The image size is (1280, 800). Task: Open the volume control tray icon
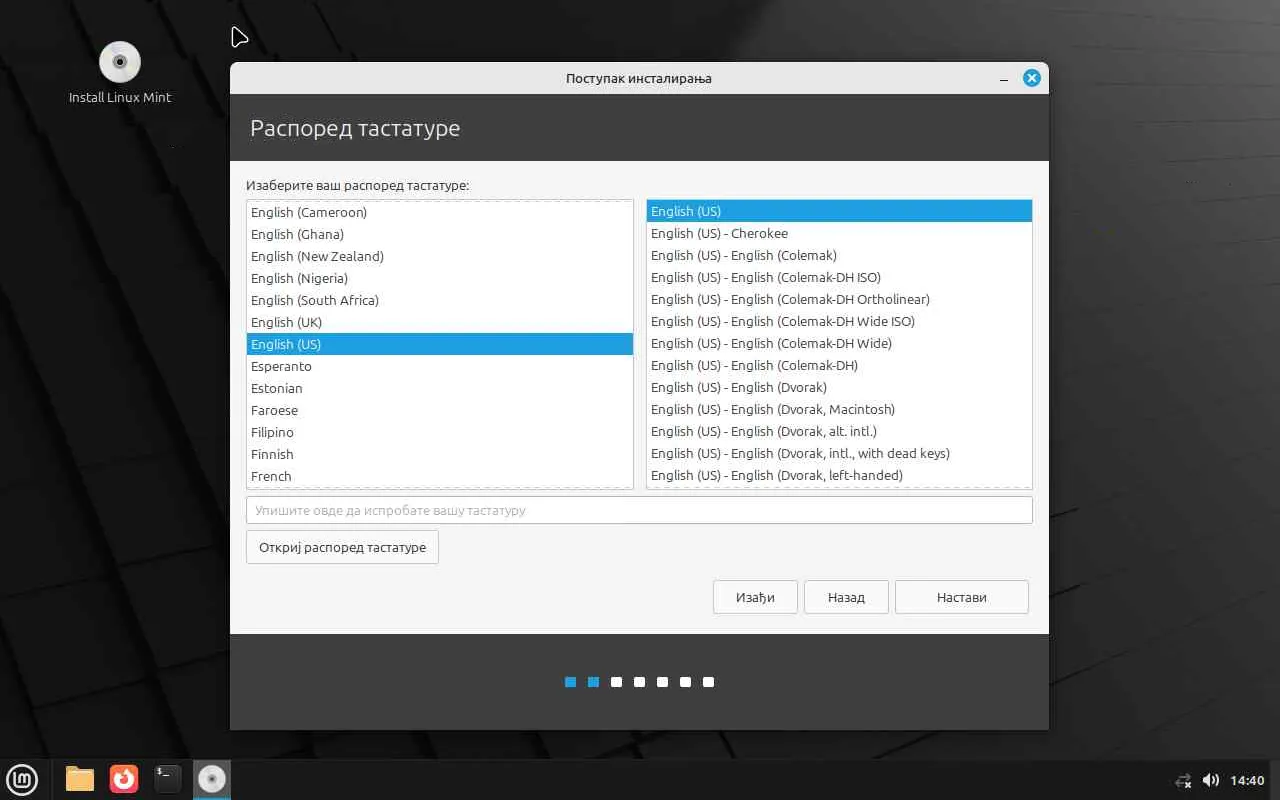pos(1211,780)
